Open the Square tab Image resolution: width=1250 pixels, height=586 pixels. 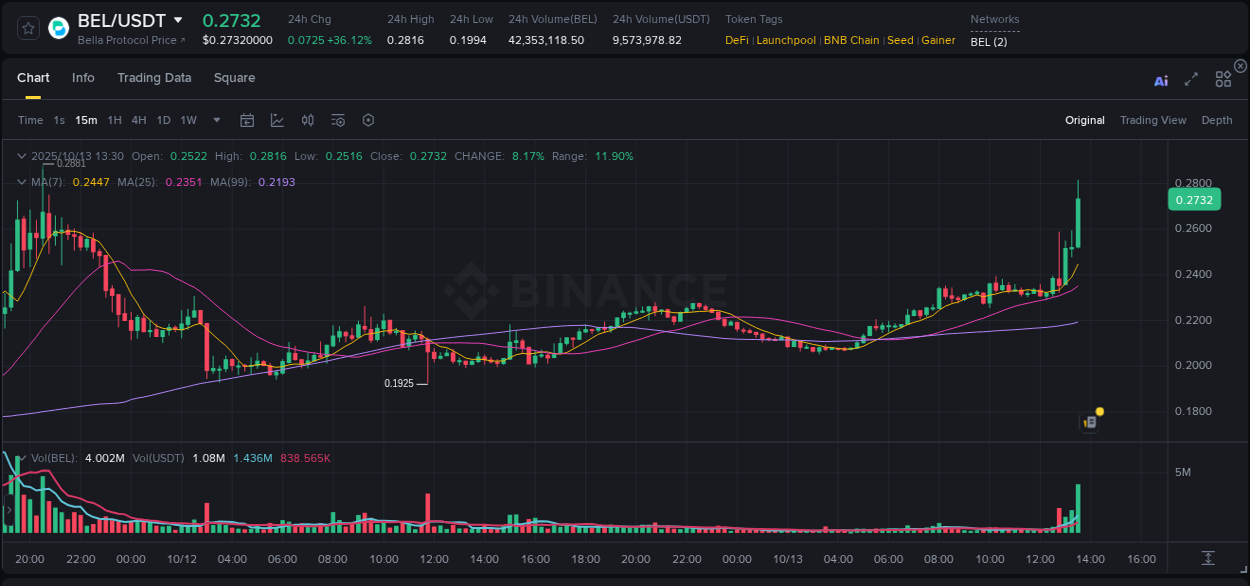coord(234,77)
